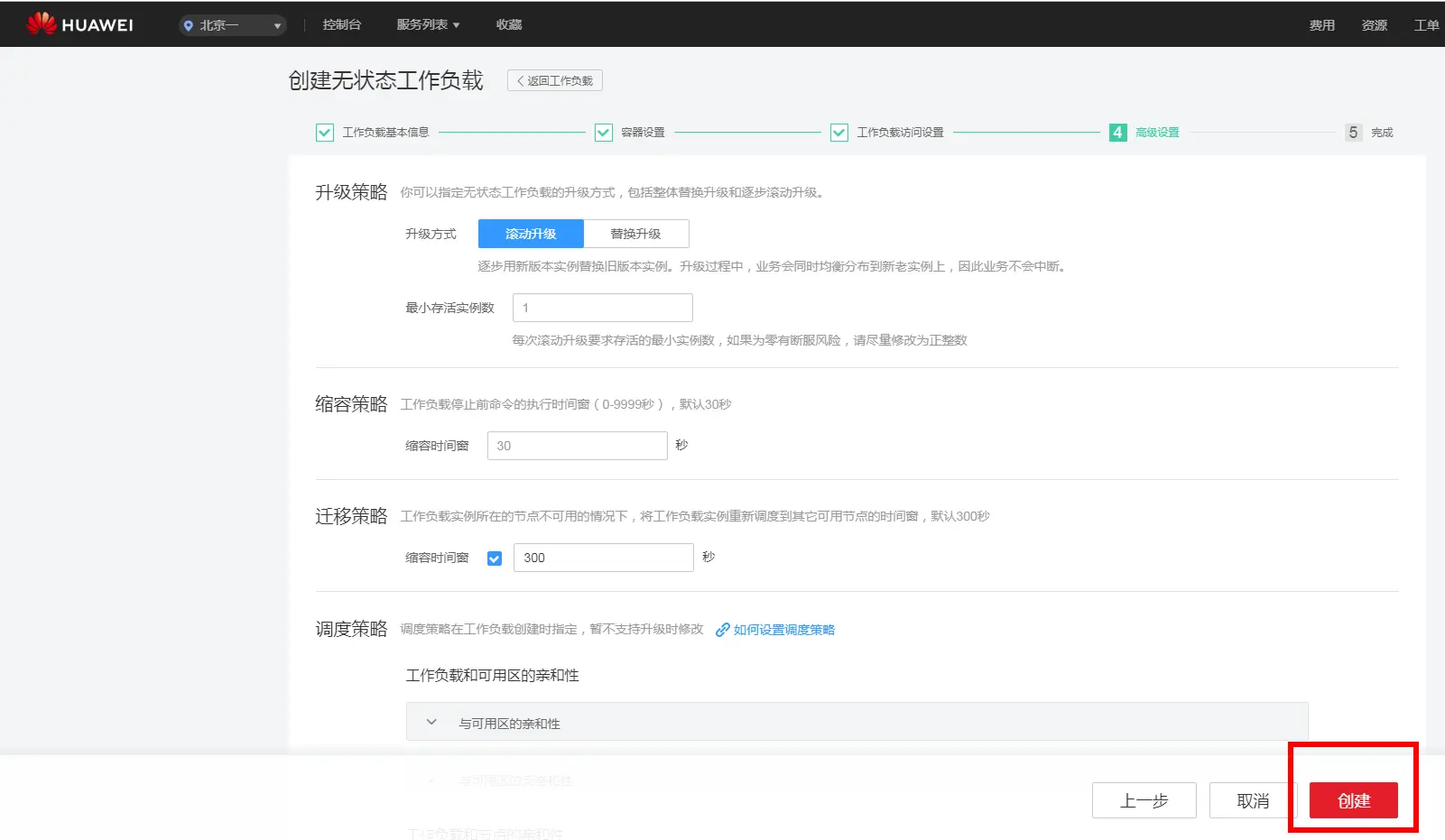The image size is (1445, 840).
Task: Click the 工作负载访问设置 step check icon
Action: (839, 133)
